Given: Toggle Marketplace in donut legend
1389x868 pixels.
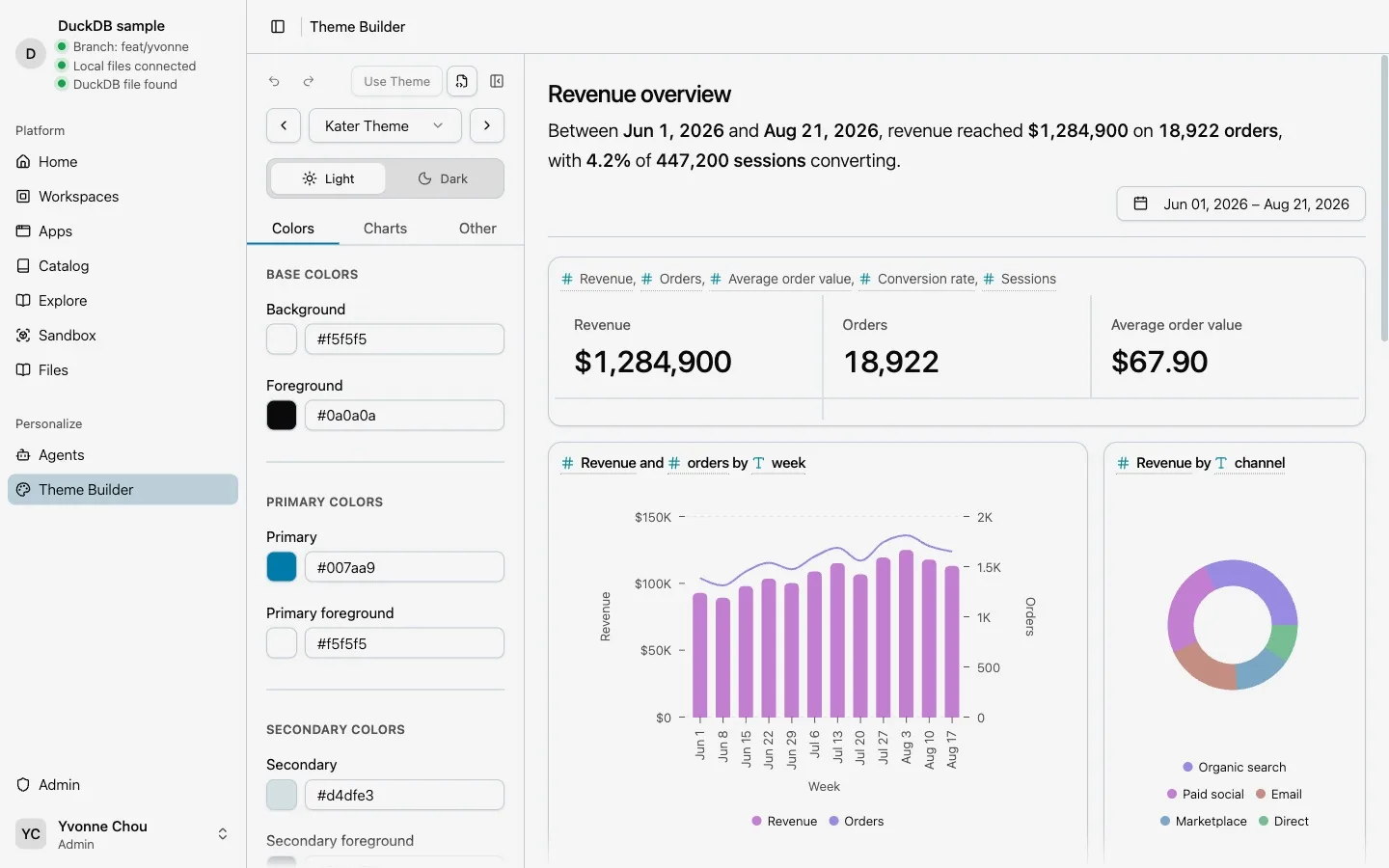Looking at the screenshot, I should 1204,822.
